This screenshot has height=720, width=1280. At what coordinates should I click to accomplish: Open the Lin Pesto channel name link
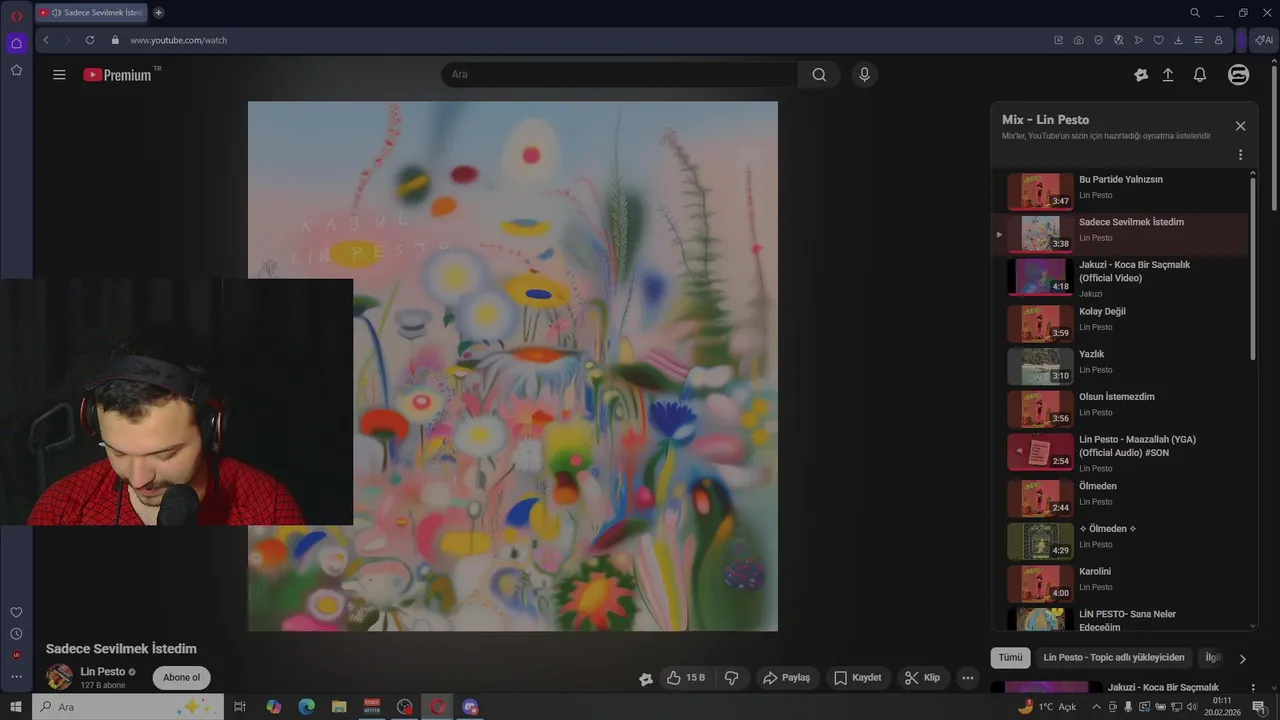(x=102, y=672)
